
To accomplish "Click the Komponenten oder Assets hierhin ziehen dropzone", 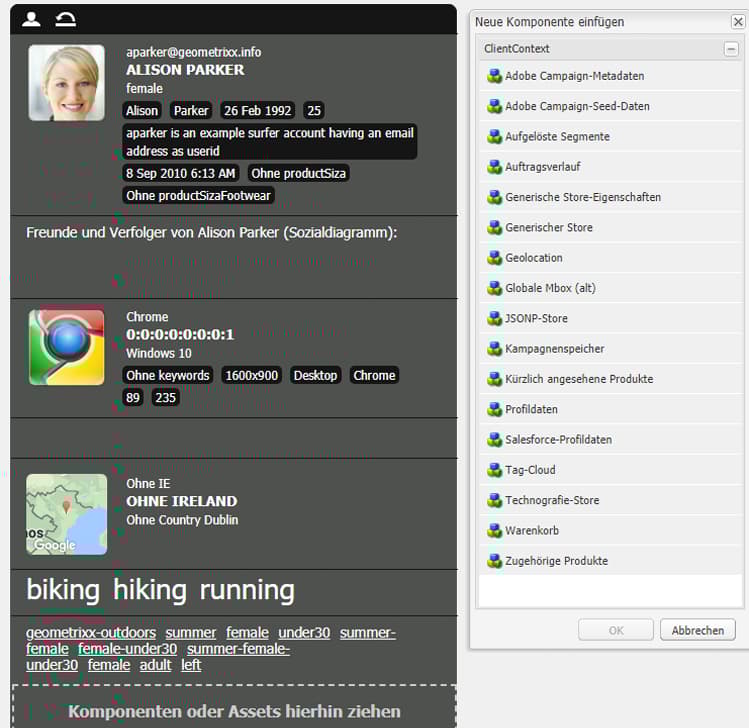I will click(234, 709).
